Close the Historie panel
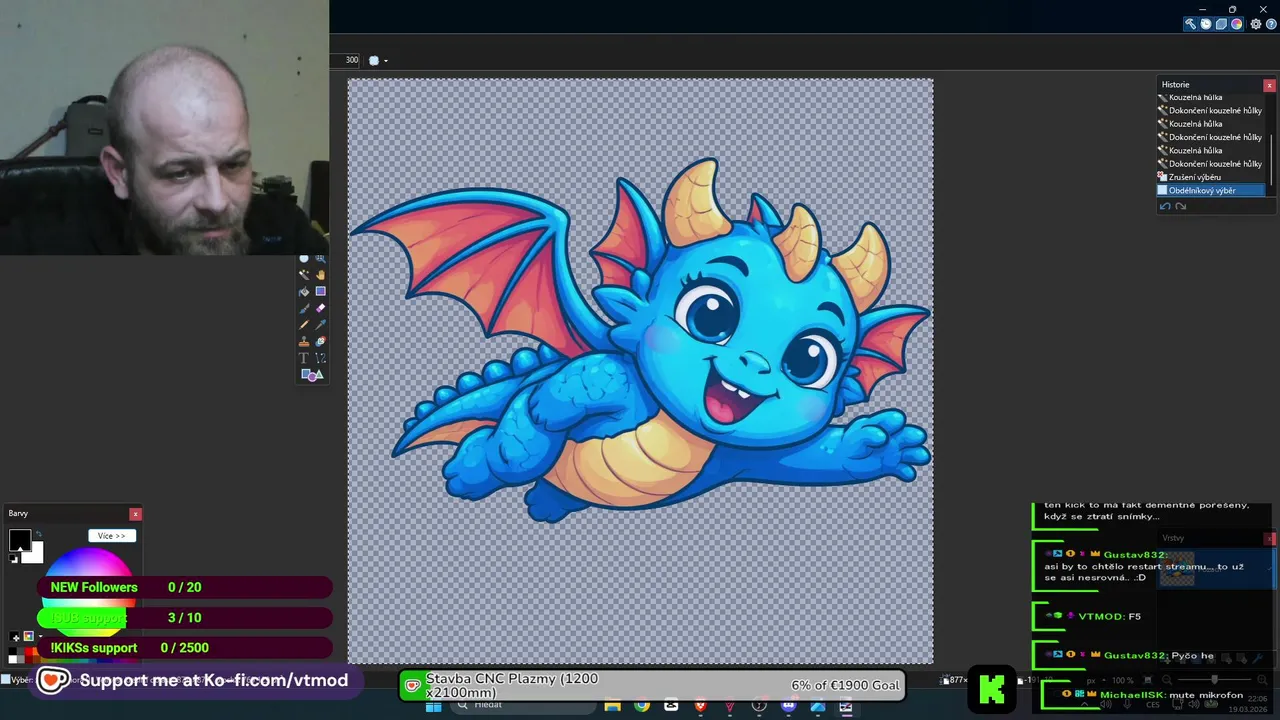 click(x=1269, y=85)
